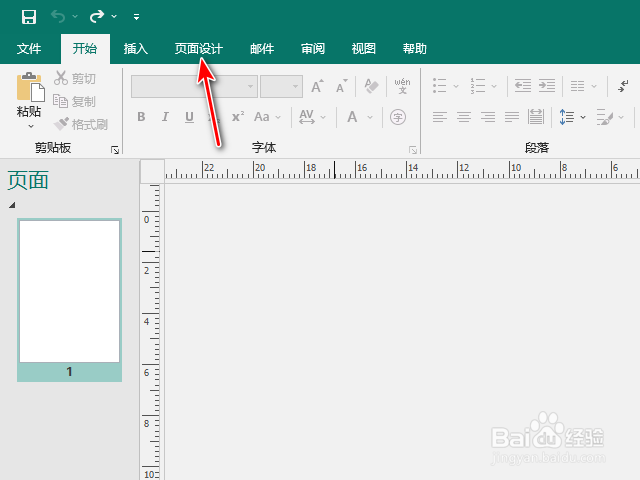This screenshot has height=480, width=640.
Task: Click the Undo arrow icon
Action: 58,17
